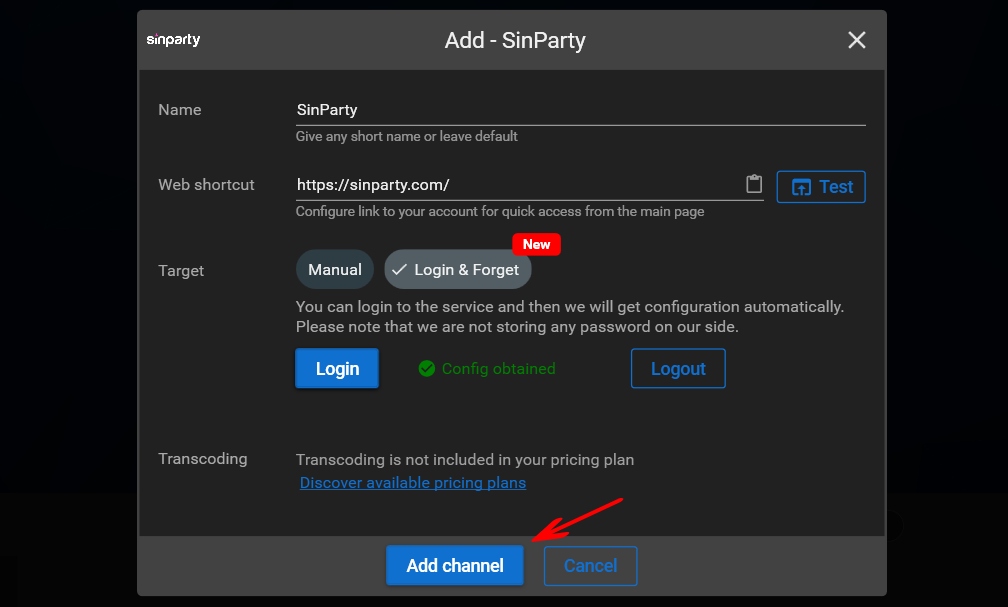The width and height of the screenshot is (1008, 607).
Task: Click 'Transcoding is not included in your pricing plan'
Action: (x=465, y=460)
